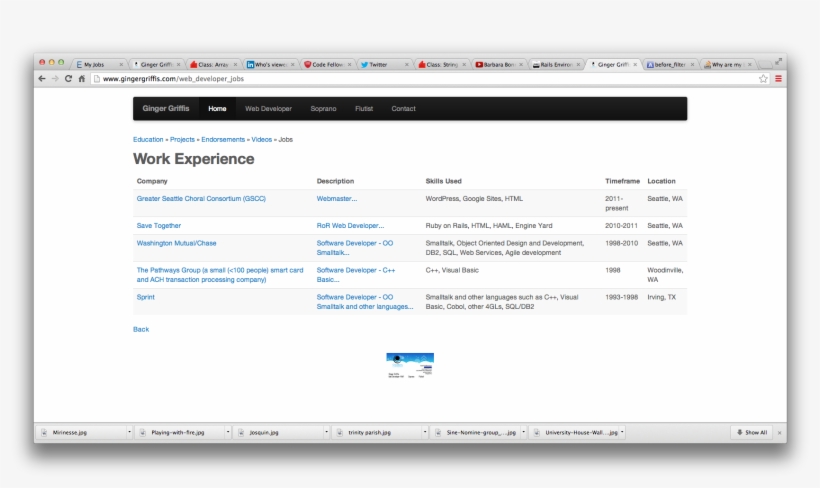Open Contact in the site navbar
Viewport: 820px width, 488px height.
click(403, 109)
